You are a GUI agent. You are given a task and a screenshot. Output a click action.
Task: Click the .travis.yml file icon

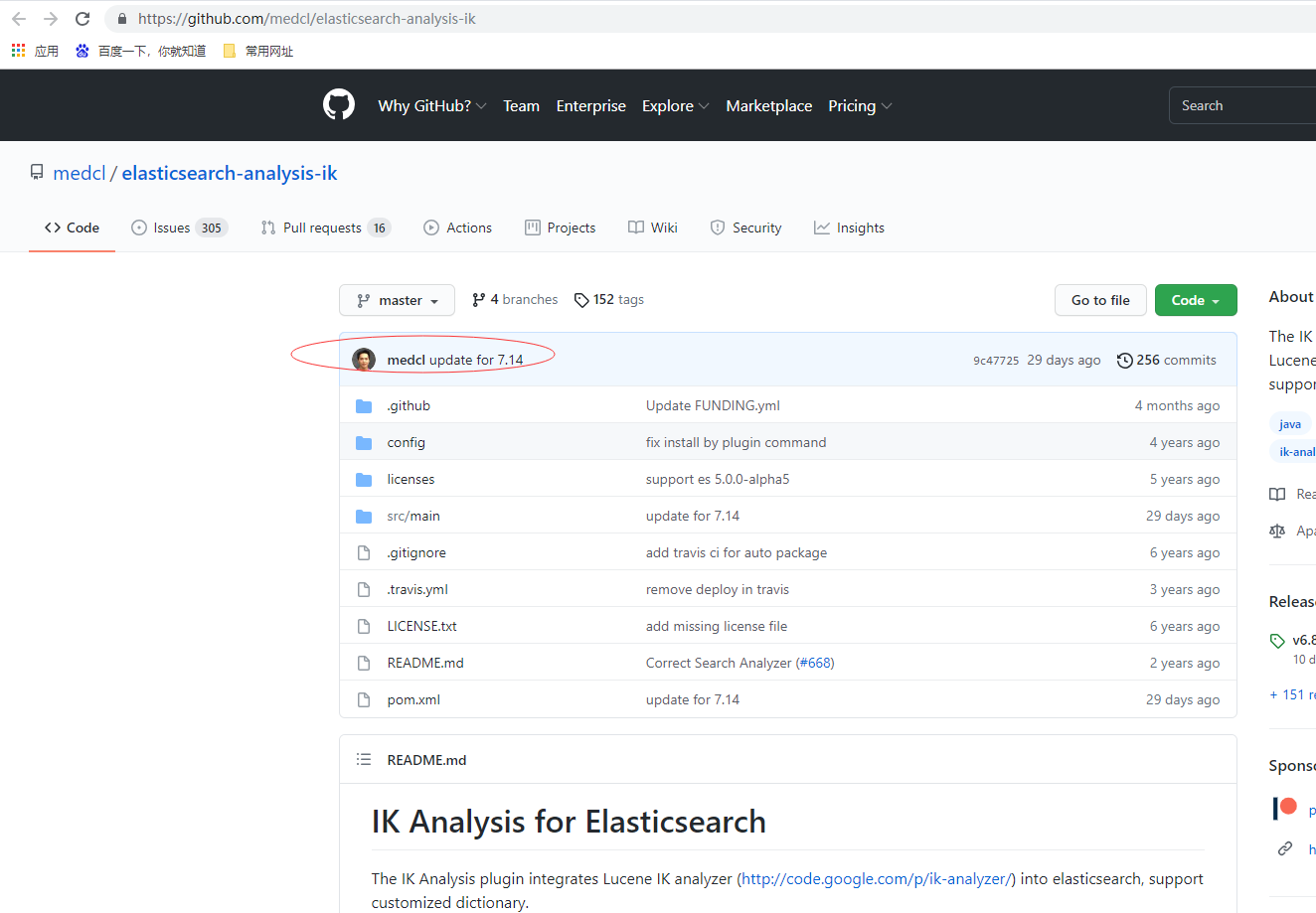coord(364,589)
